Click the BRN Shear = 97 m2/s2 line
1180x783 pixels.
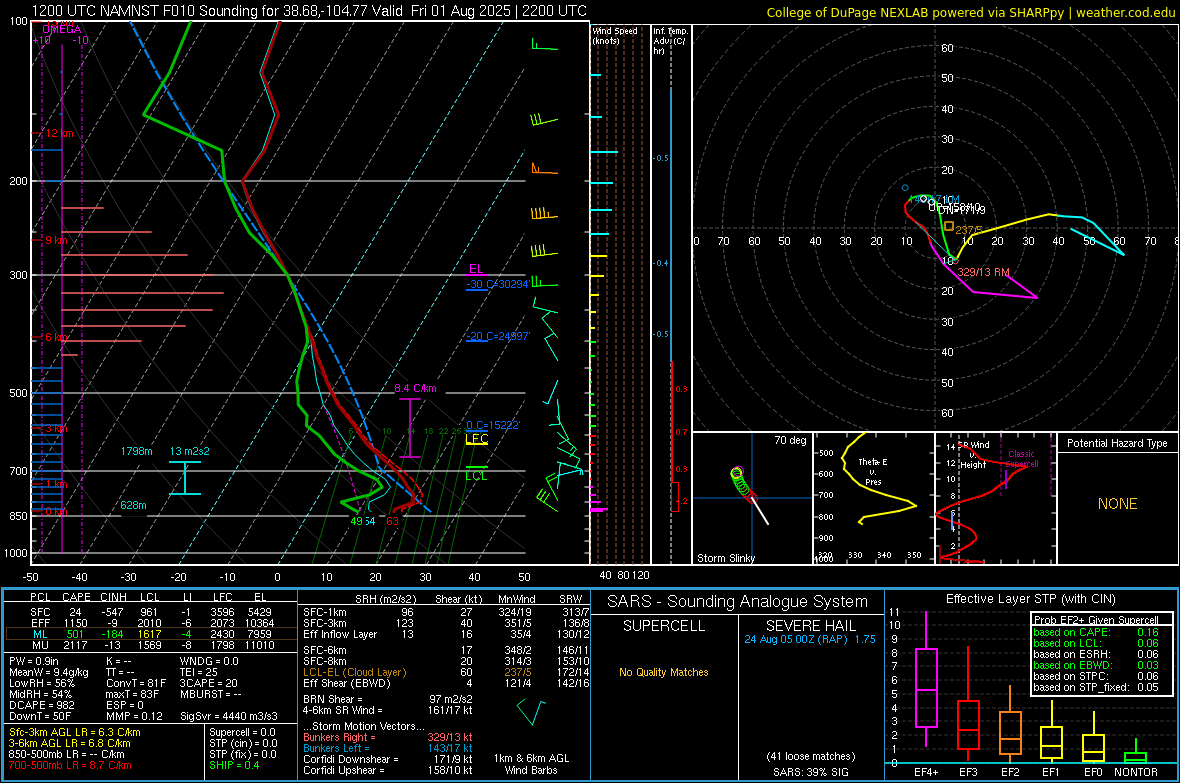(x=387, y=699)
